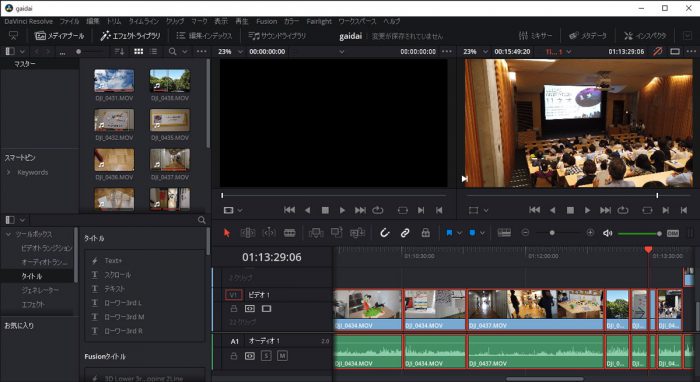
Task: Click play forward in source viewer
Action: 342,210
